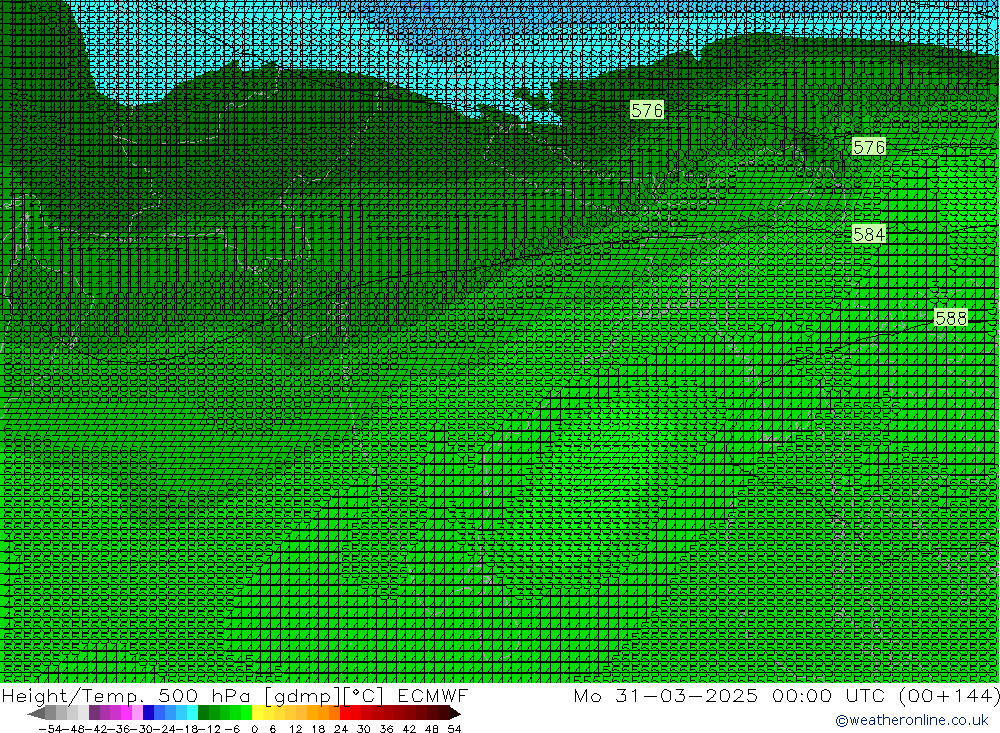Screen dimensions: 1000x733
Task: Click the 576 label beside the cyan coastline
Action: coord(647,110)
